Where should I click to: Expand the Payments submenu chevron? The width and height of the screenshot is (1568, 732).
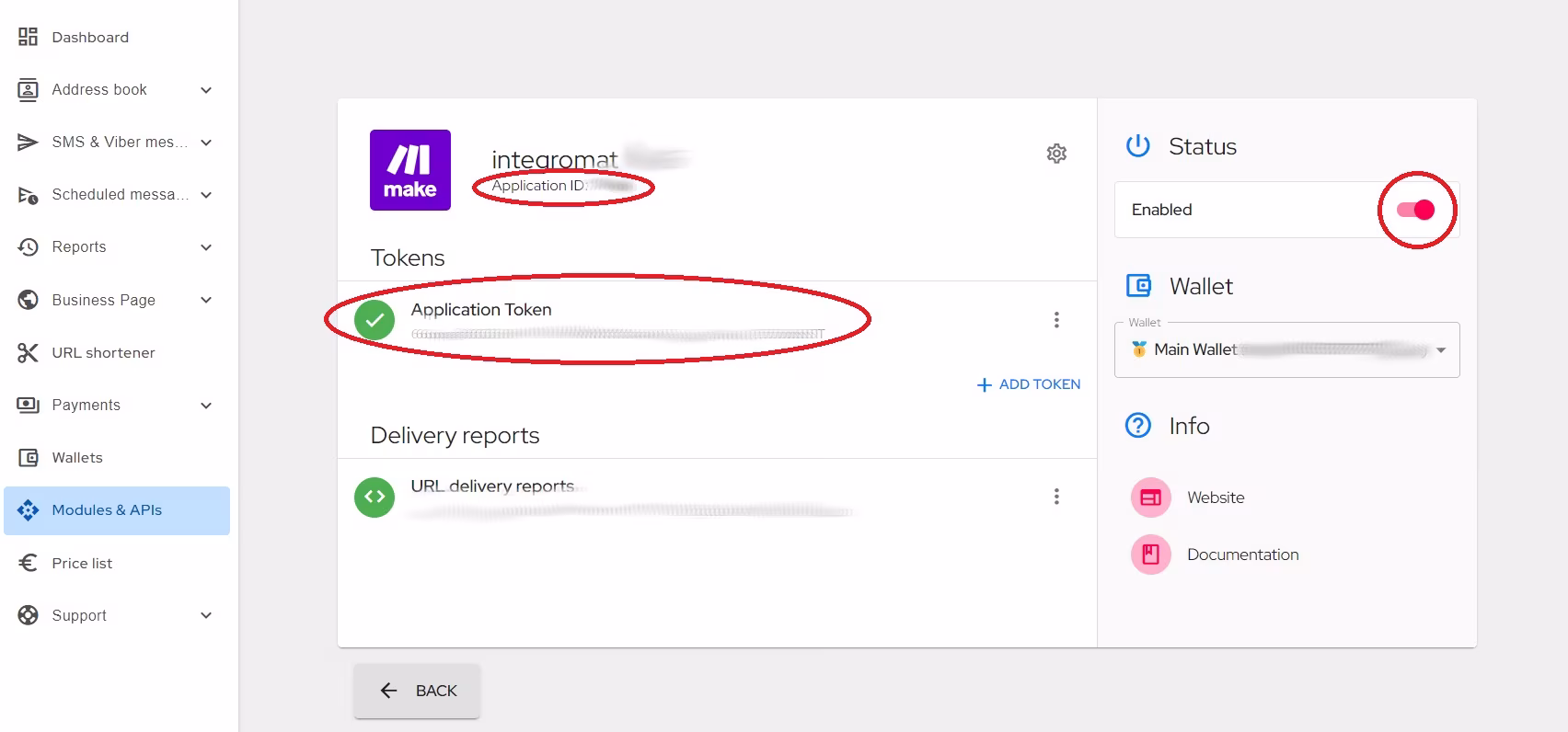coord(206,406)
